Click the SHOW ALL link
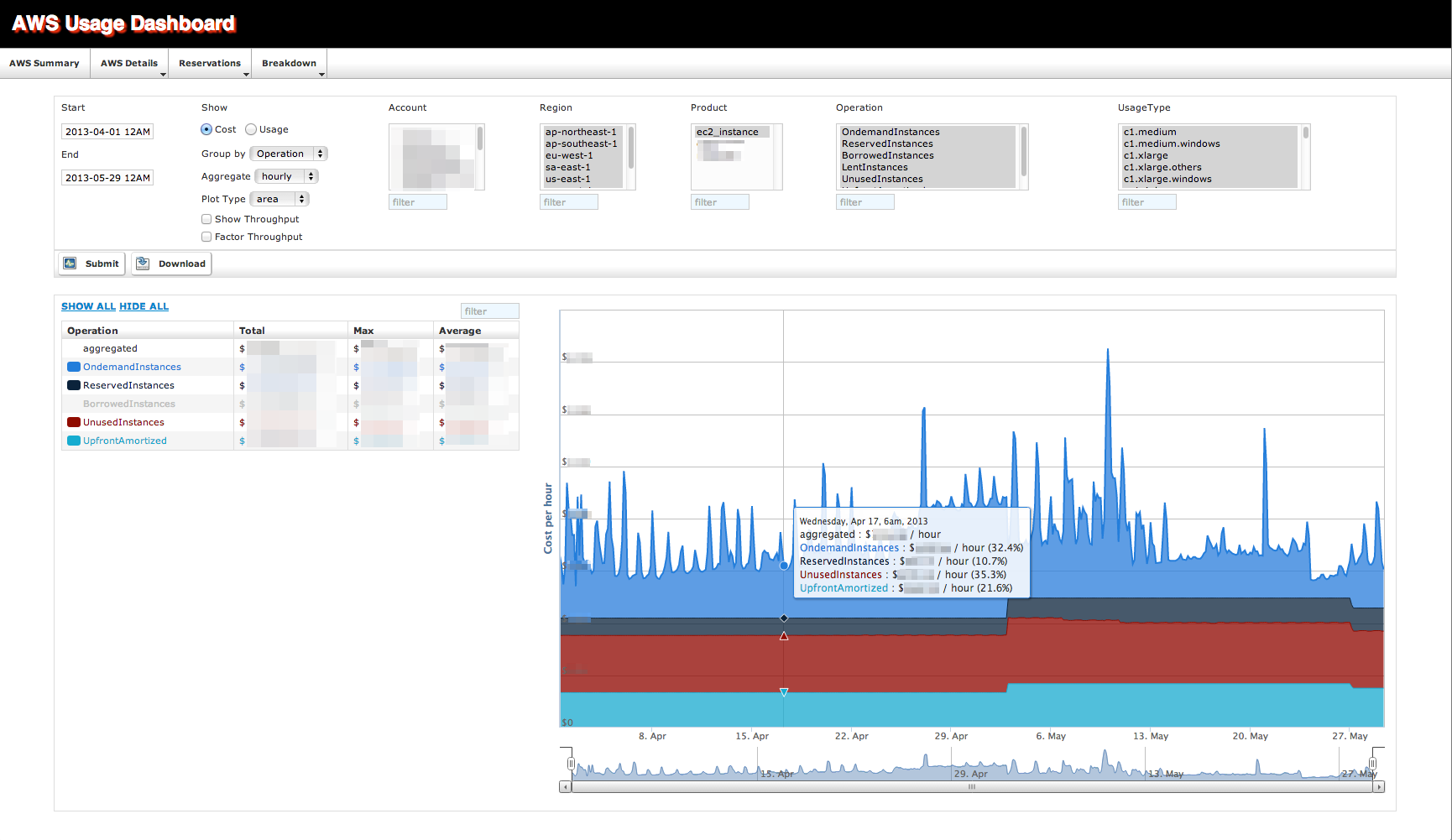Viewport: 1452px width, 840px height. 88,306
